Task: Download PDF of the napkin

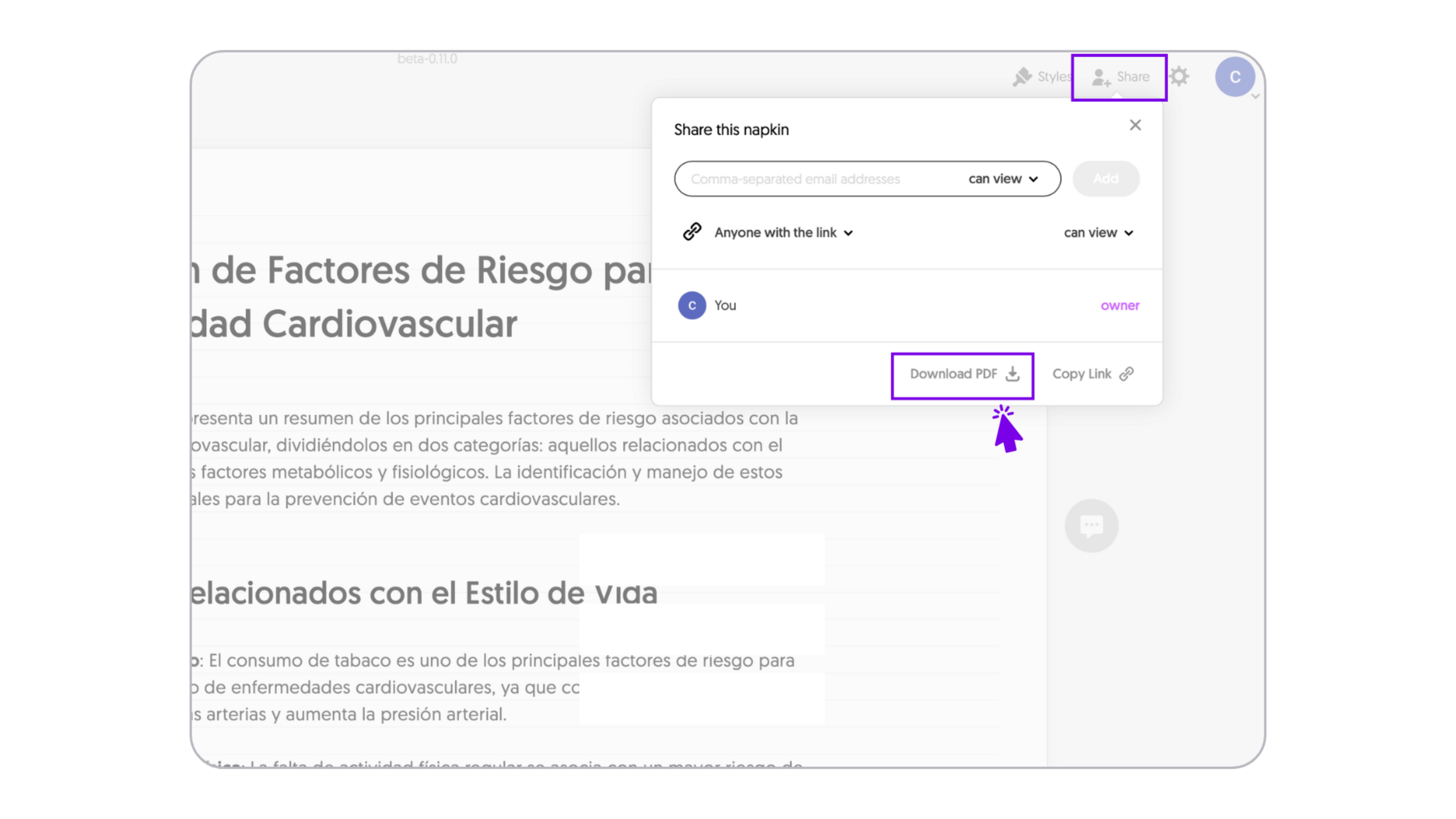Action: [x=964, y=373]
